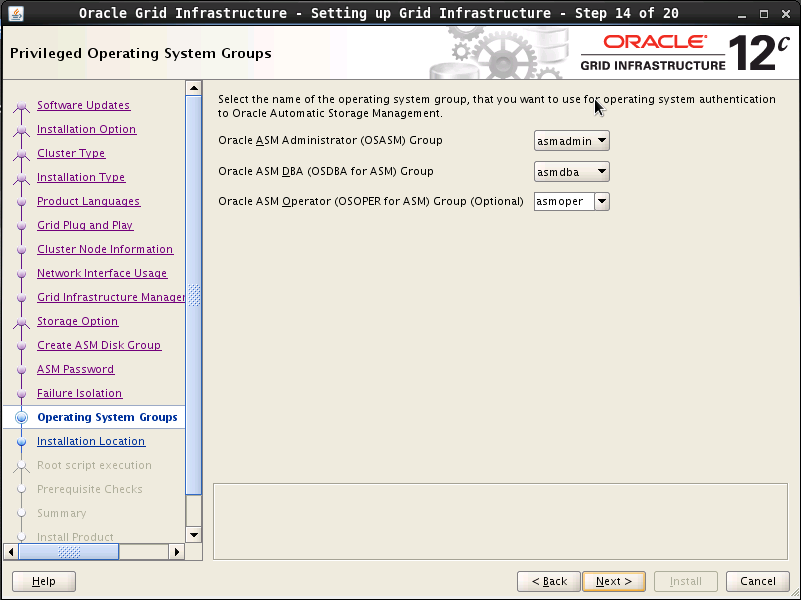This screenshot has height=600, width=801.
Task: Go to Cluster Node Information step
Action: (x=105, y=249)
